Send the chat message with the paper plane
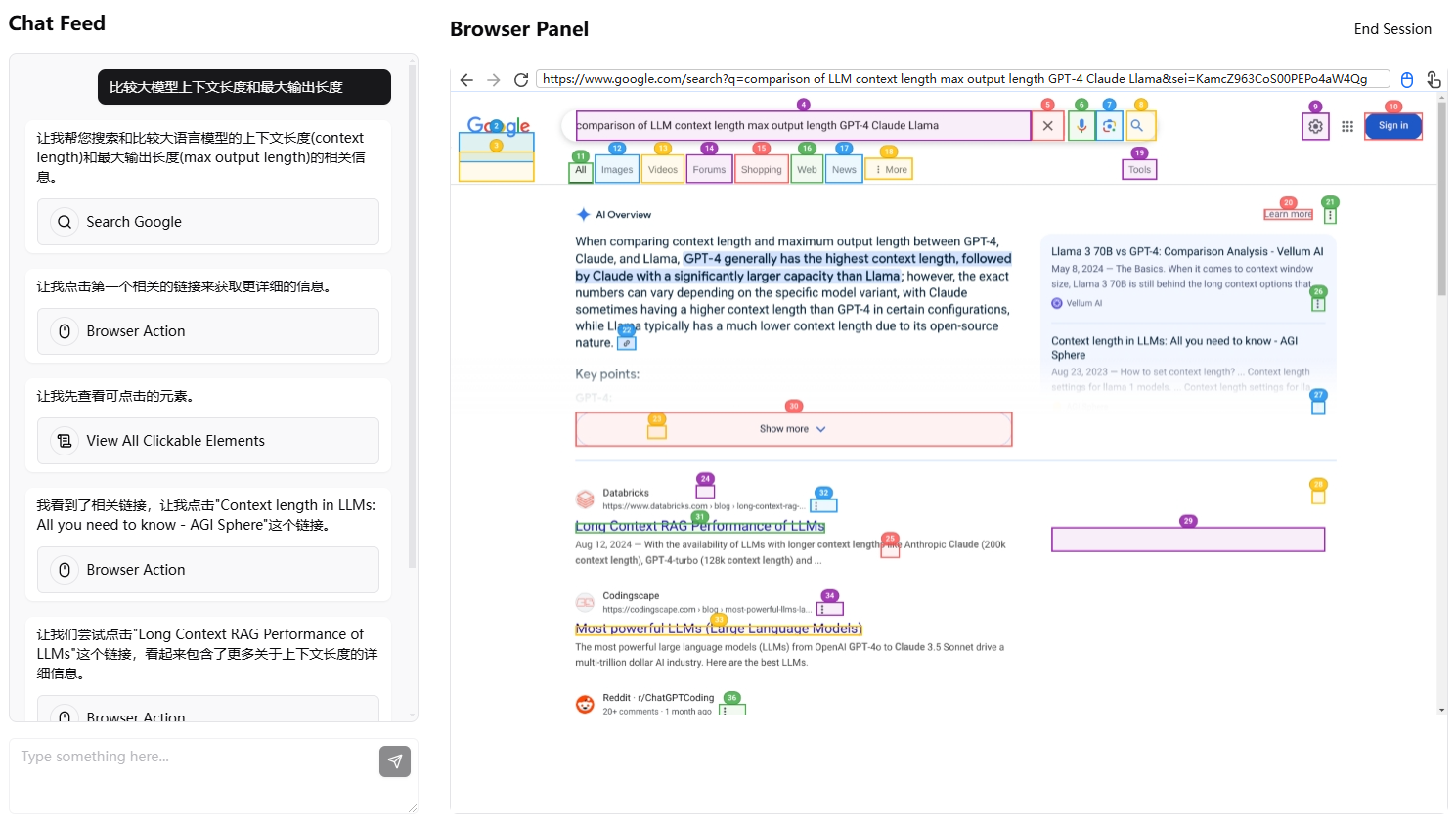Screen dimensions: 1456x824 395,761
